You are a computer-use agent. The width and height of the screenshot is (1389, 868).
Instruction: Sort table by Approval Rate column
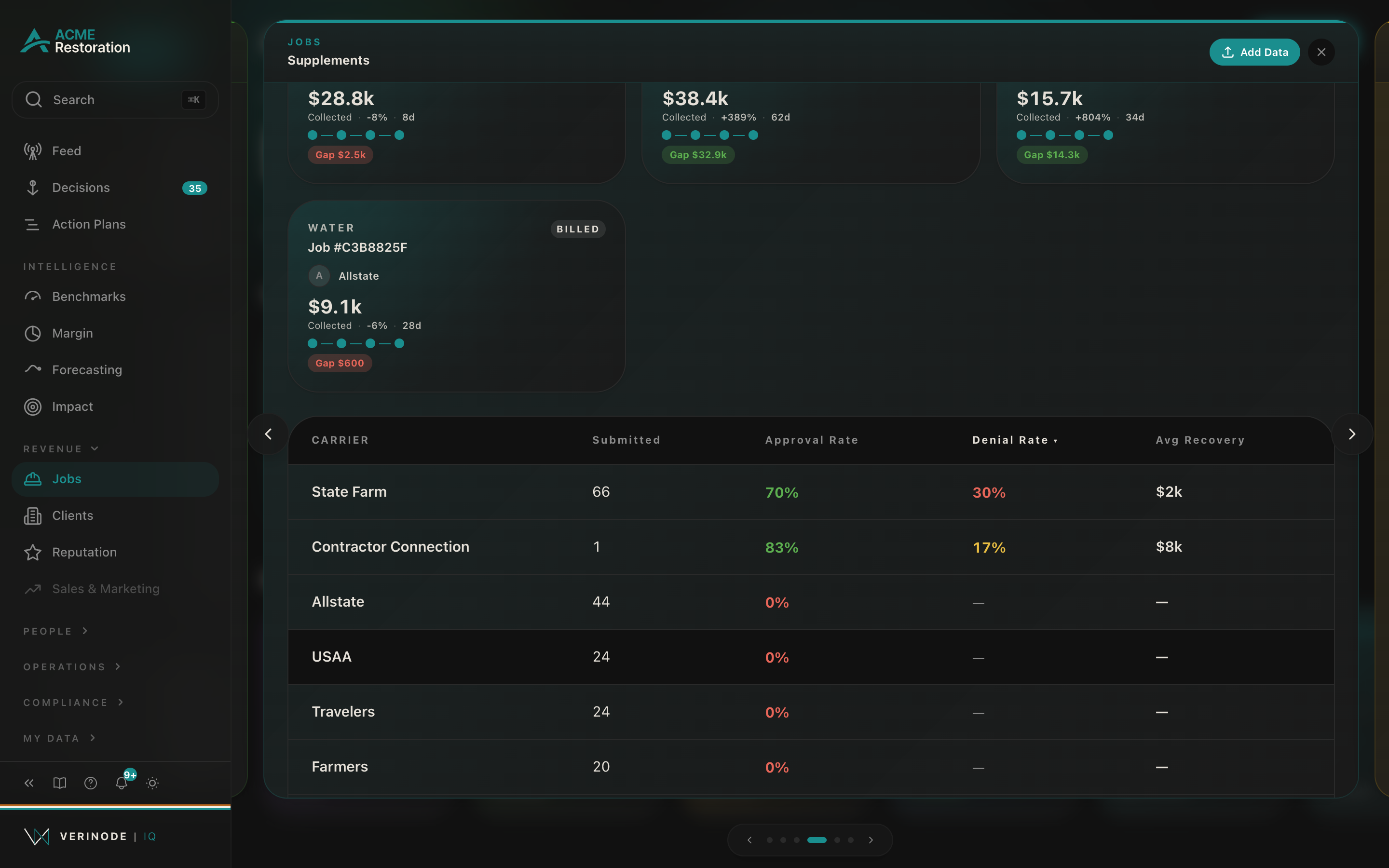(812, 440)
